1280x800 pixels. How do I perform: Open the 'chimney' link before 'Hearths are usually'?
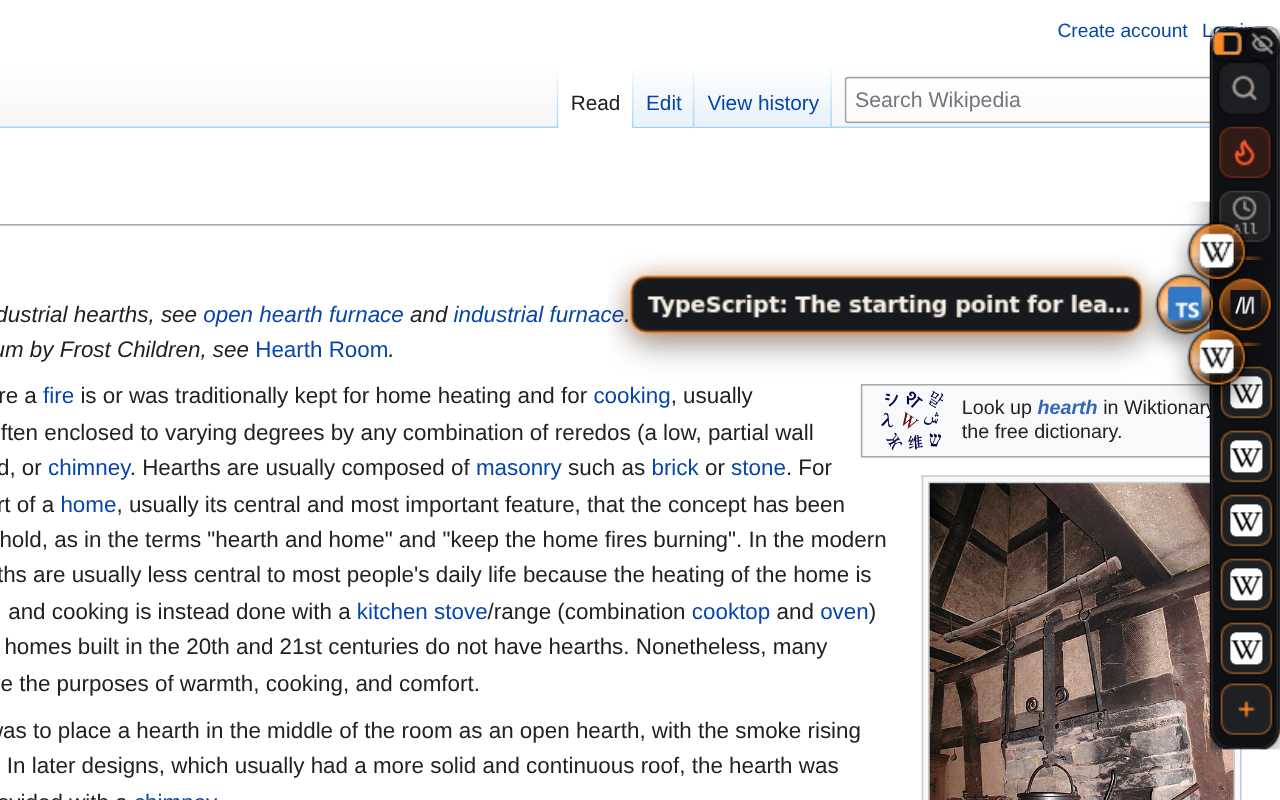pyautogui.click(x=89, y=467)
